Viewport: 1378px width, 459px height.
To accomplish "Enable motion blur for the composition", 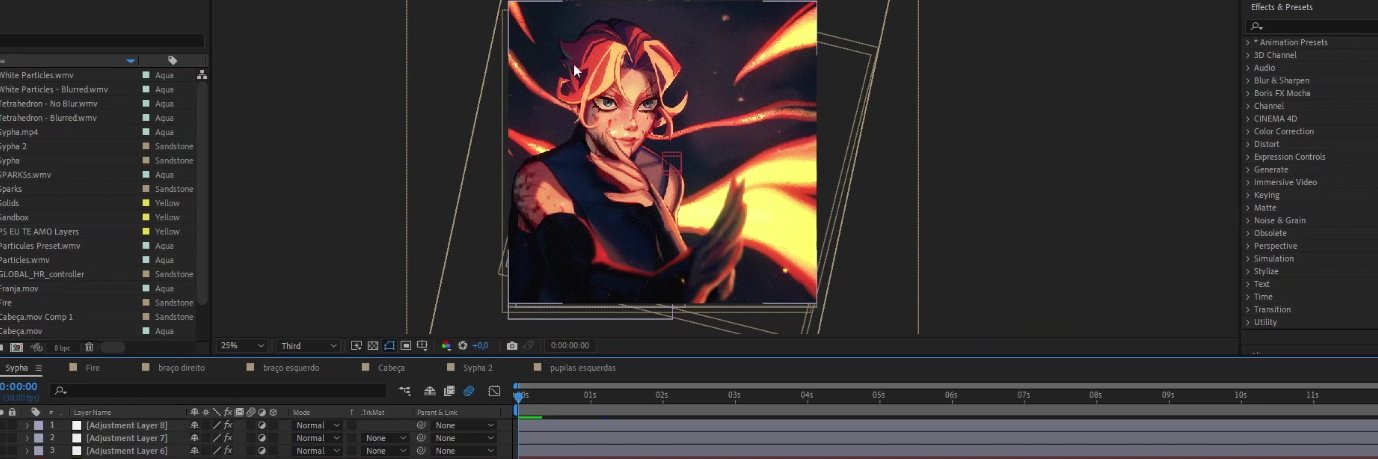I will [x=469, y=391].
